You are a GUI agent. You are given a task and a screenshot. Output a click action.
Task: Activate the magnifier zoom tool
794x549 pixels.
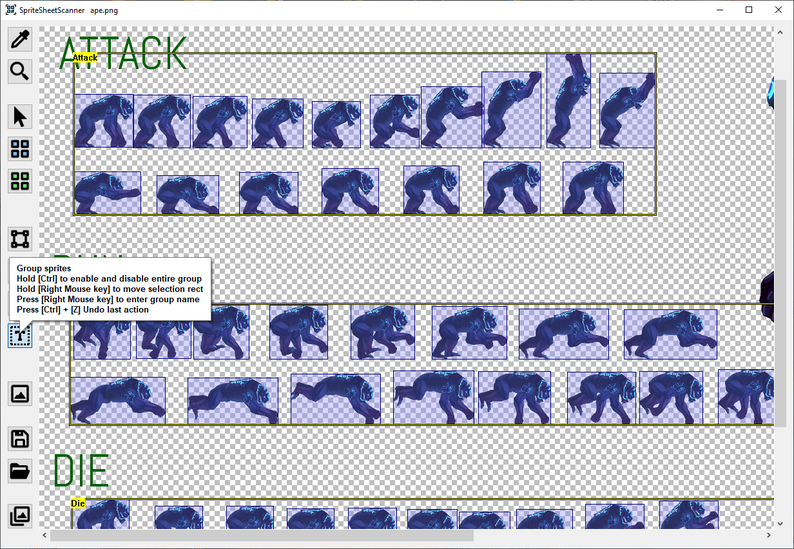[20, 71]
